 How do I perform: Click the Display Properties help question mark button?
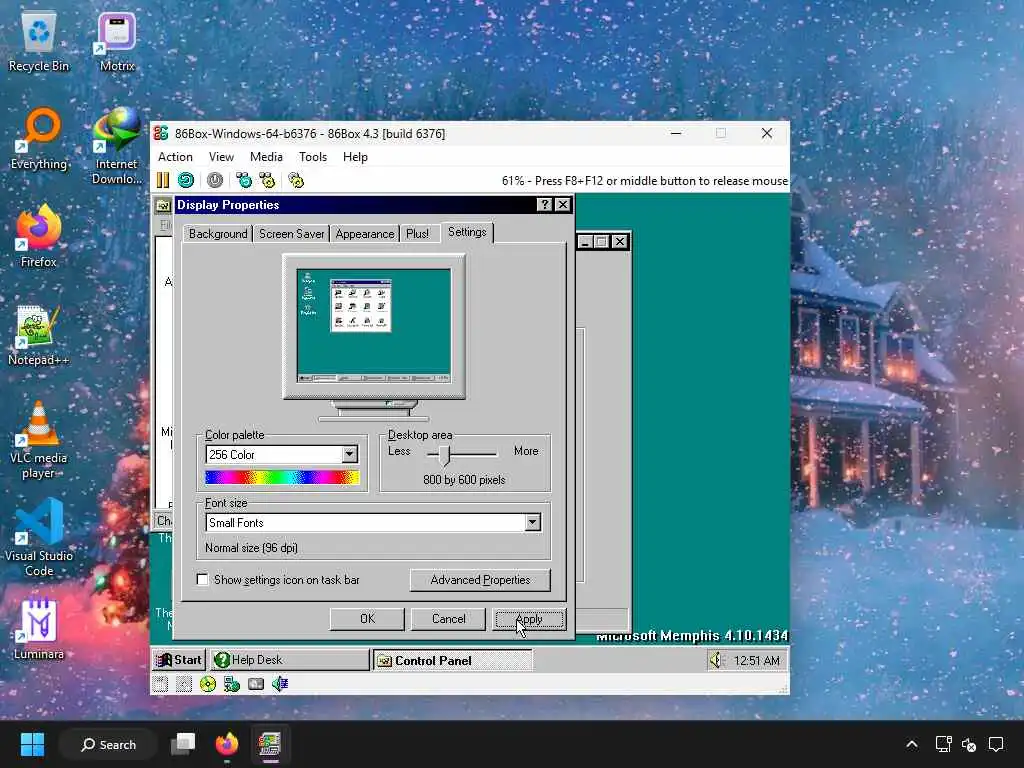coord(545,204)
